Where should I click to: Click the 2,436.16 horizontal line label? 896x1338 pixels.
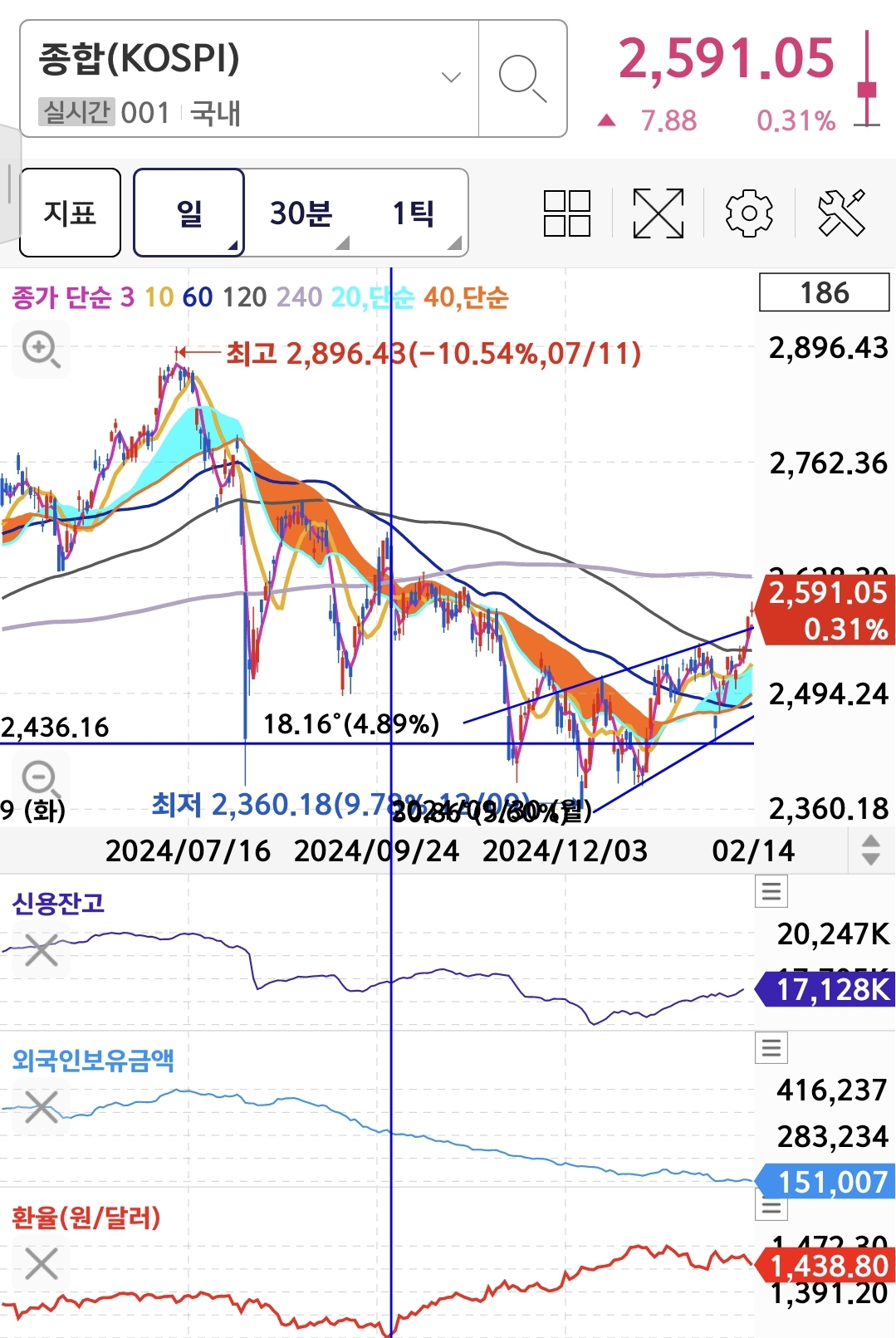pos(56,728)
